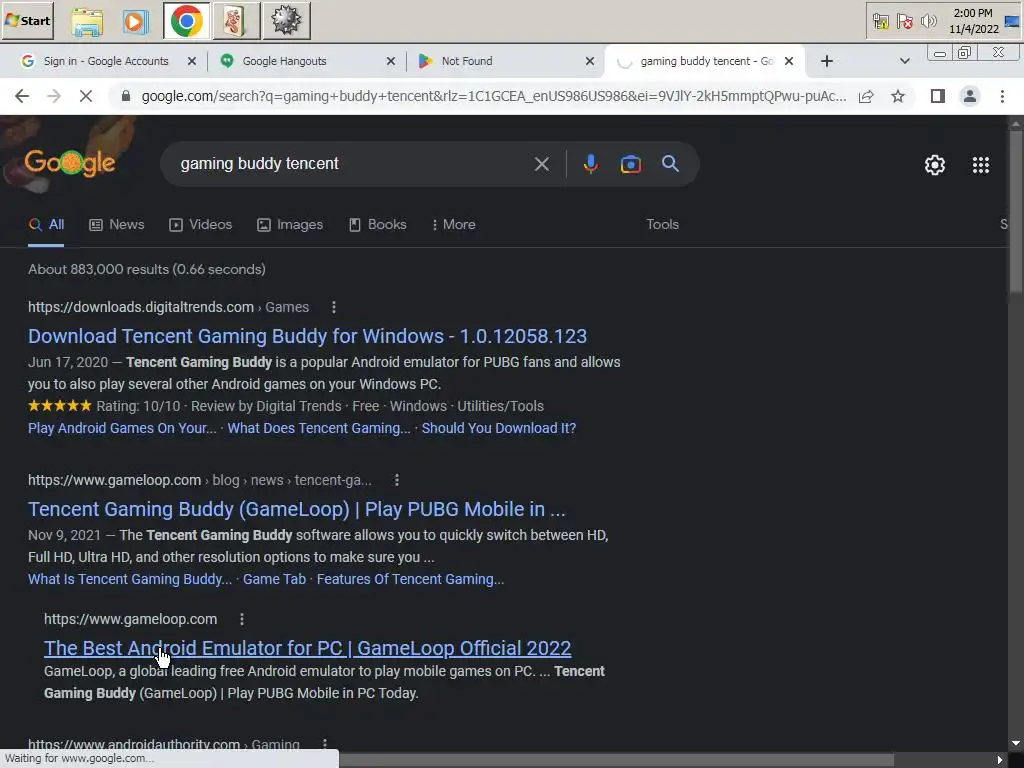The width and height of the screenshot is (1024, 768).
Task: Clear the search box with the X icon
Action: [x=541, y=164]
